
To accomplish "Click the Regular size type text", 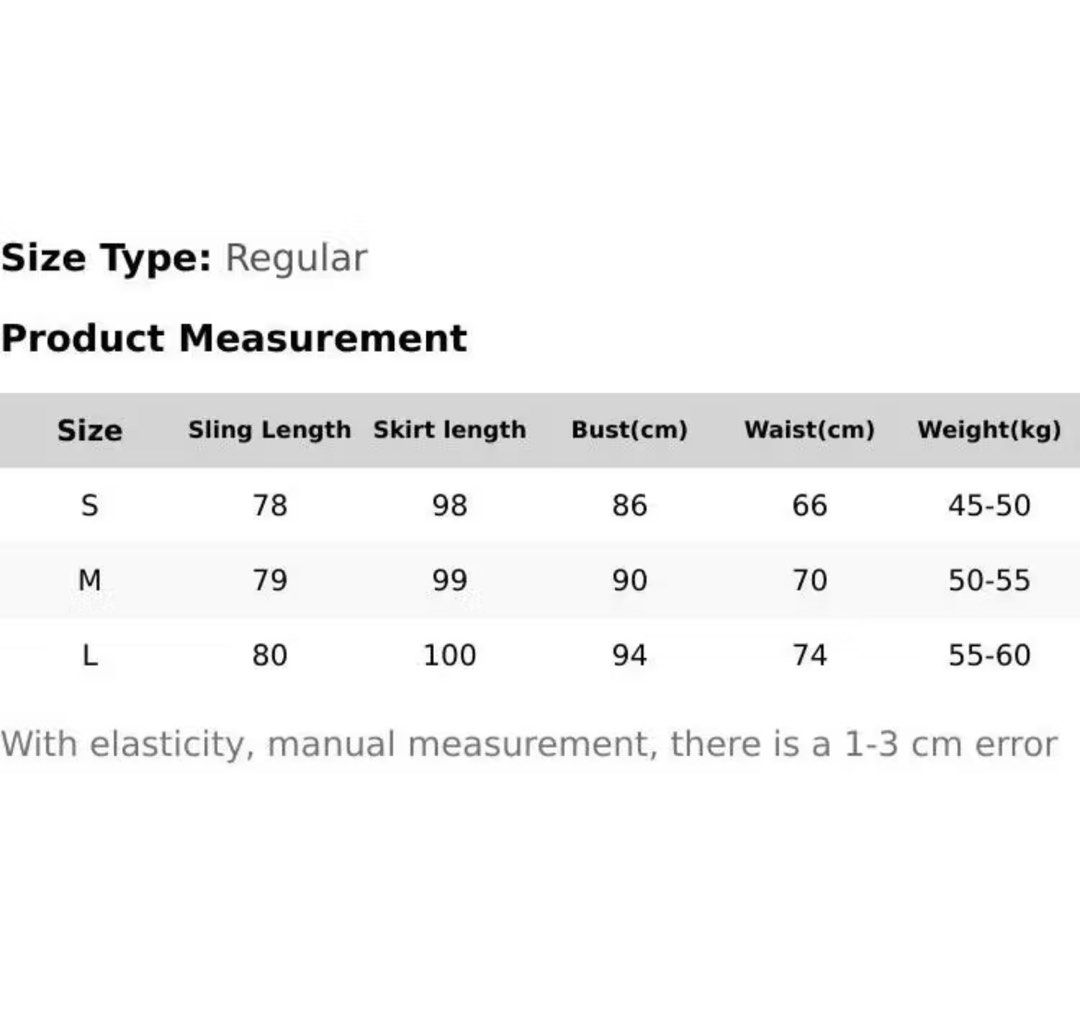I will tap(296, 258).
